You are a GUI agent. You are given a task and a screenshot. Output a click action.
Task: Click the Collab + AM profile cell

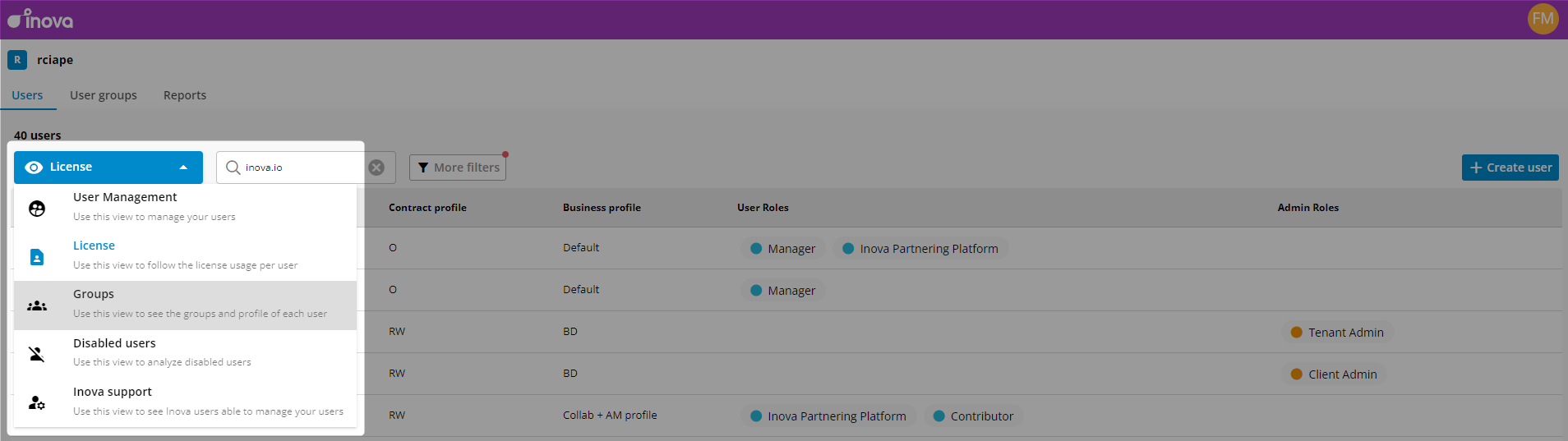point(610,416)
